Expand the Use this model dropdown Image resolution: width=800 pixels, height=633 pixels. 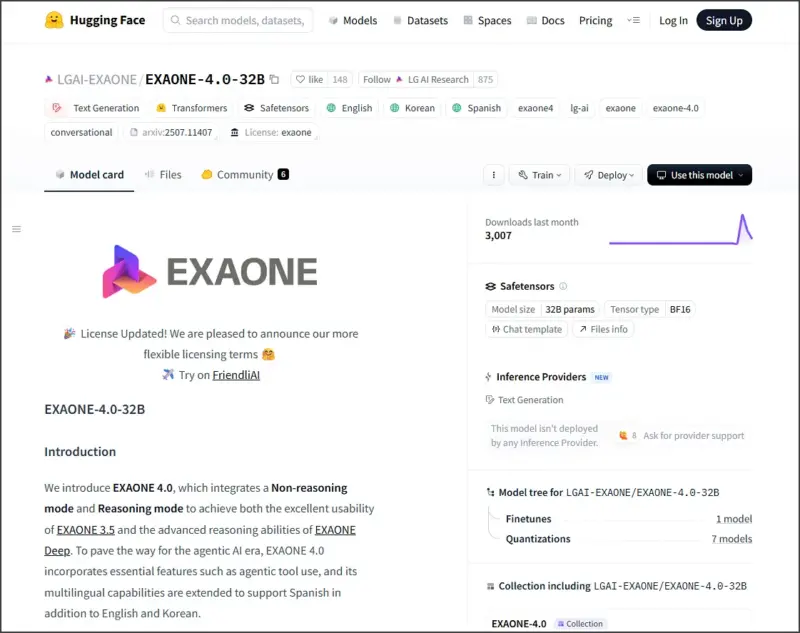pyautogui.click(x=699, y=175)
